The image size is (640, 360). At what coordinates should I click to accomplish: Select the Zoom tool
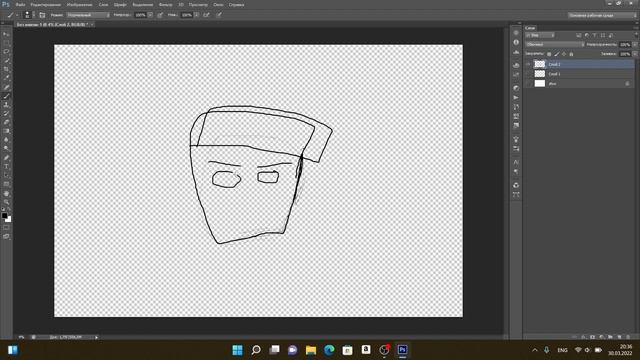pos(6,202)
